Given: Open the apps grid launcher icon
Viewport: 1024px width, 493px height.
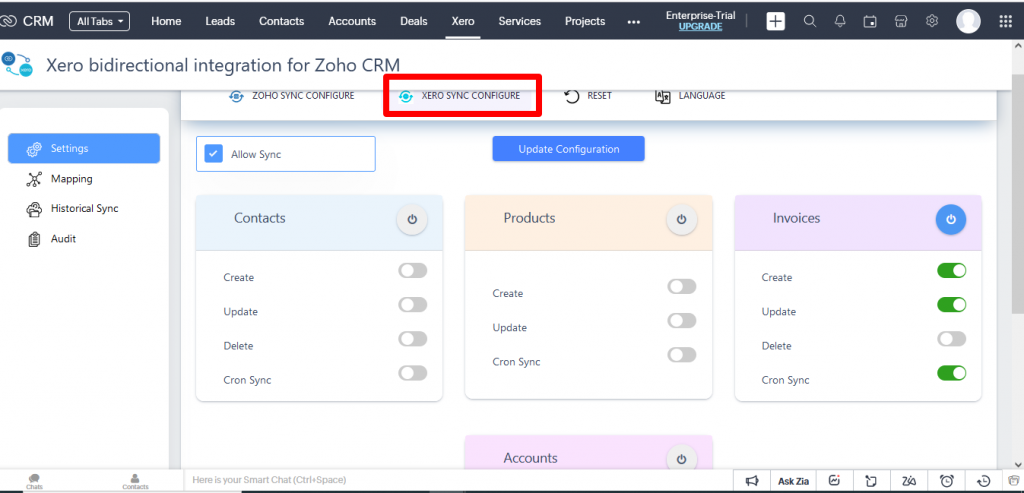Looking at the screenshot, I should coord(1006,22).
